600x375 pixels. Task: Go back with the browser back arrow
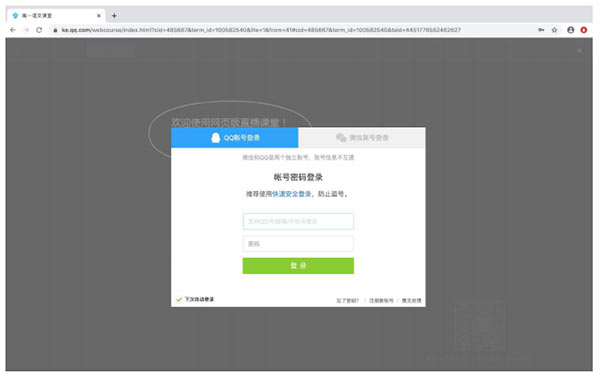click(x=13, y=30)
